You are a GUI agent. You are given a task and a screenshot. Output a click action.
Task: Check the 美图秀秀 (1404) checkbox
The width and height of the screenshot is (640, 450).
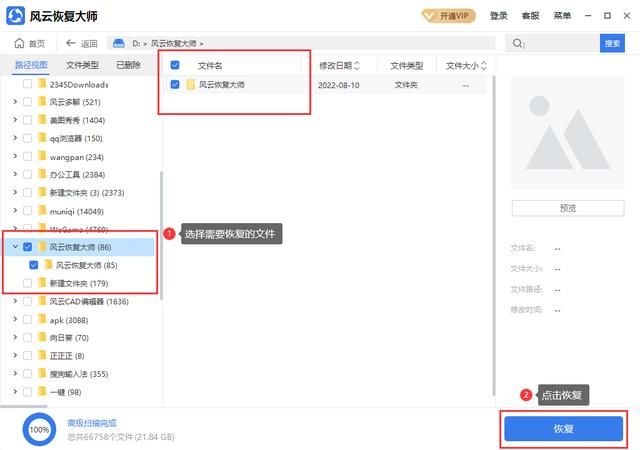click(27, 120)
